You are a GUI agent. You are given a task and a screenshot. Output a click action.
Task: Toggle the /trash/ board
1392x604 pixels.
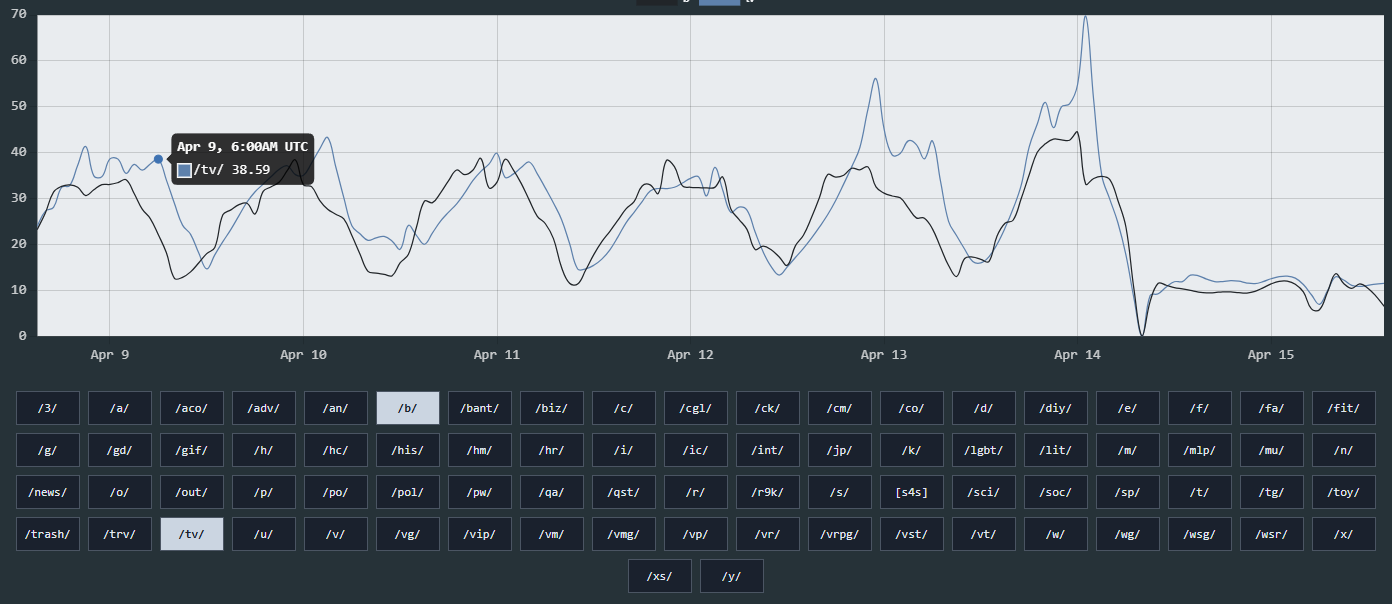tap(48, 534)
